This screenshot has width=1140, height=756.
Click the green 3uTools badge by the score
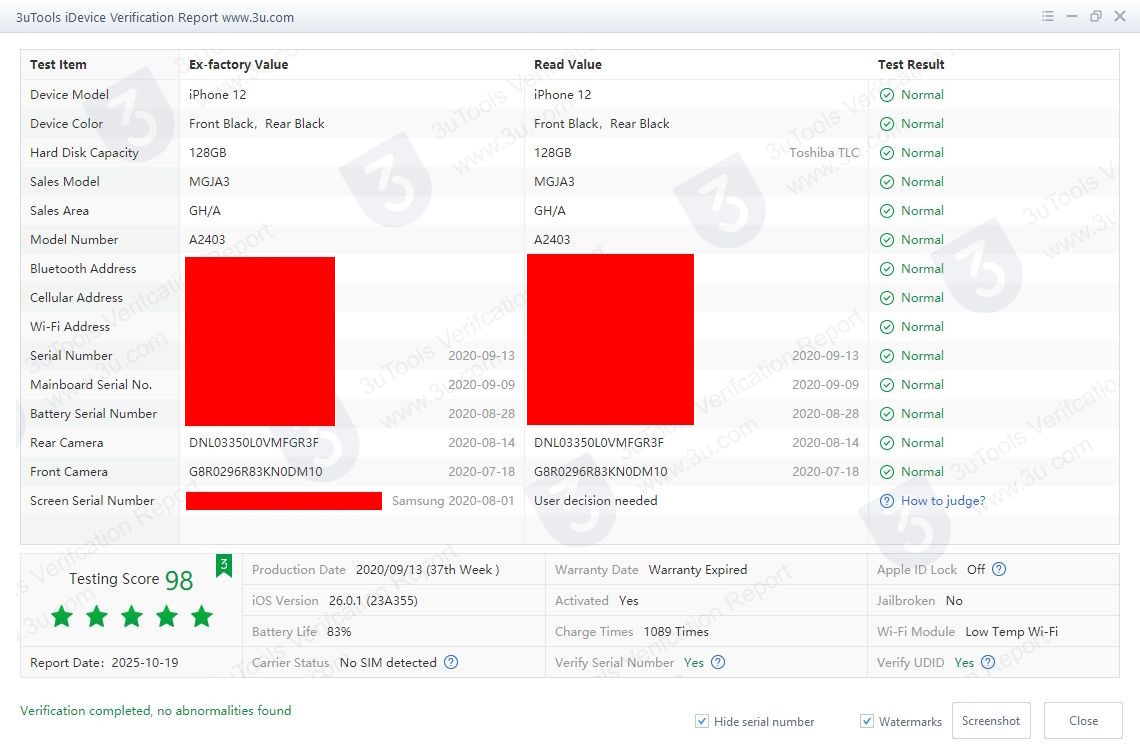(x=224, y=566)
